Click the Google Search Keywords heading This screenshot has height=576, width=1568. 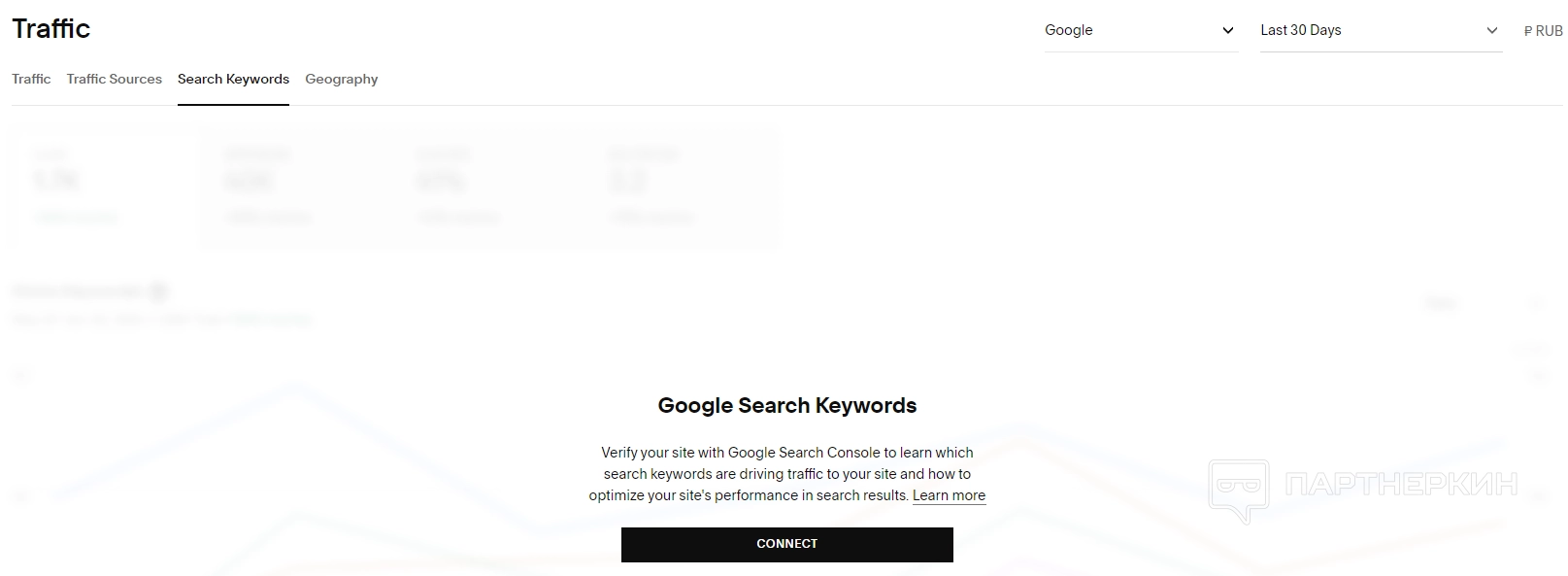click(x=786, y=405)
